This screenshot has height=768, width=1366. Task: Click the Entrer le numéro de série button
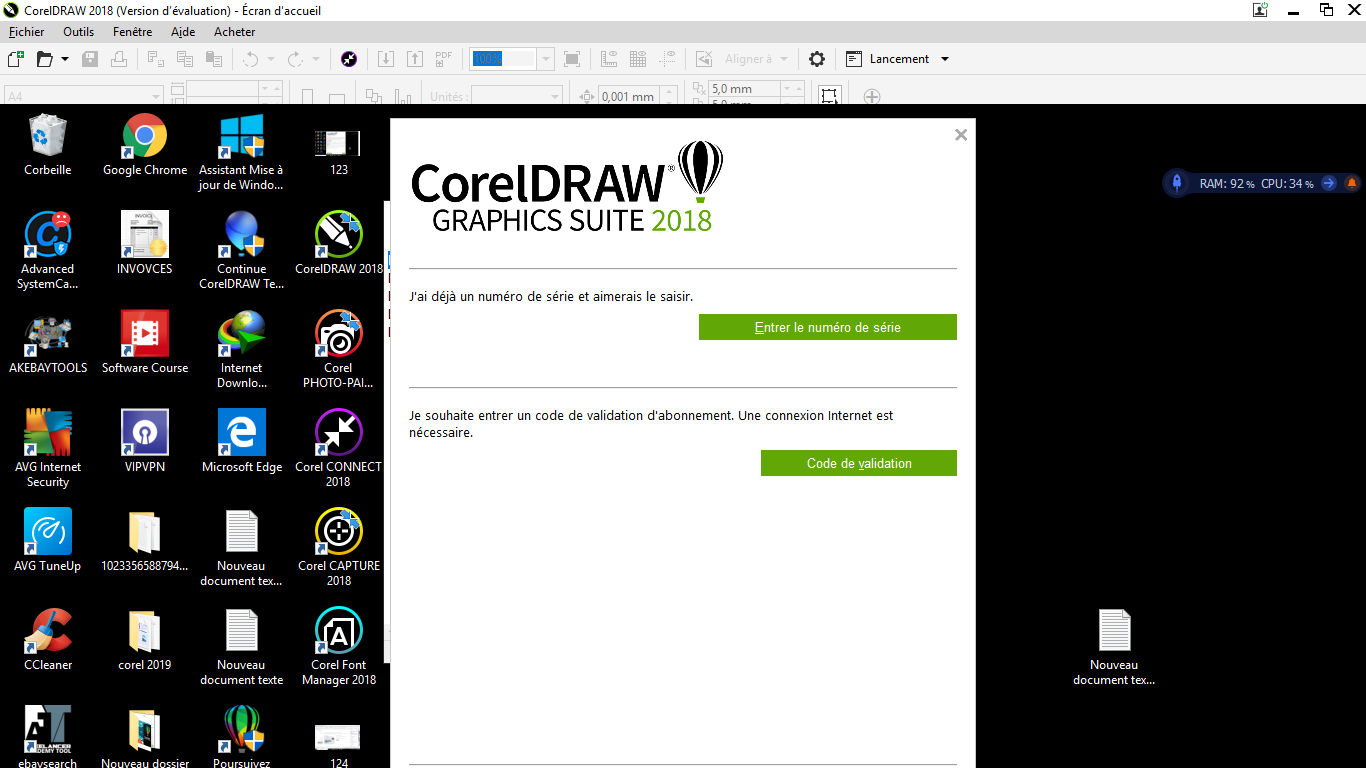tap(827, 327)
